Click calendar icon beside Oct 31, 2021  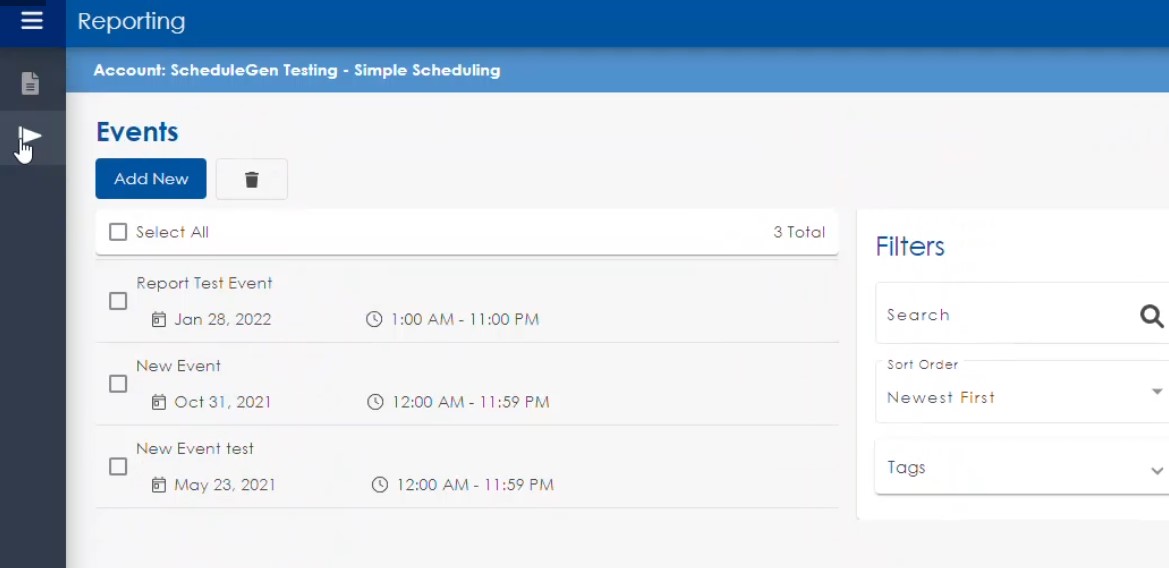pyautogui.click(x=158, y=402)
